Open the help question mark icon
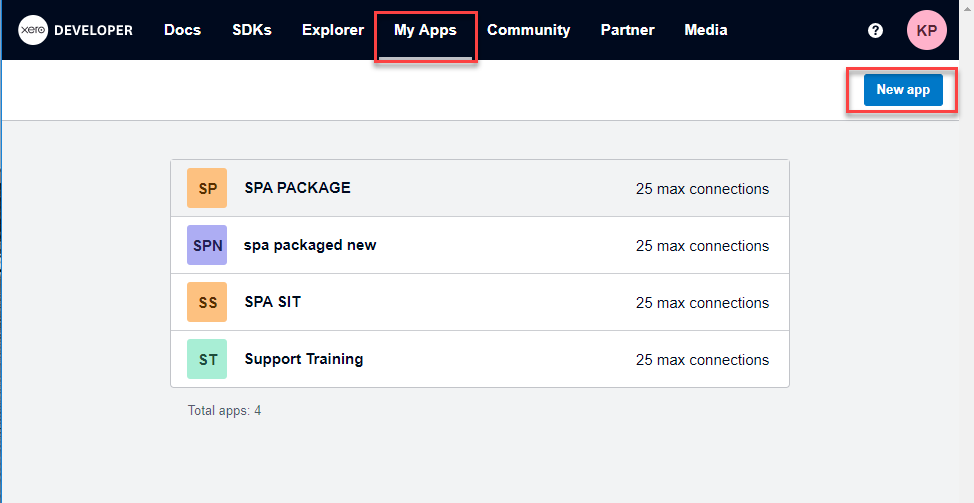Image resolution: width=974 pixels, height=503 pixels. (x=875, y=30)
